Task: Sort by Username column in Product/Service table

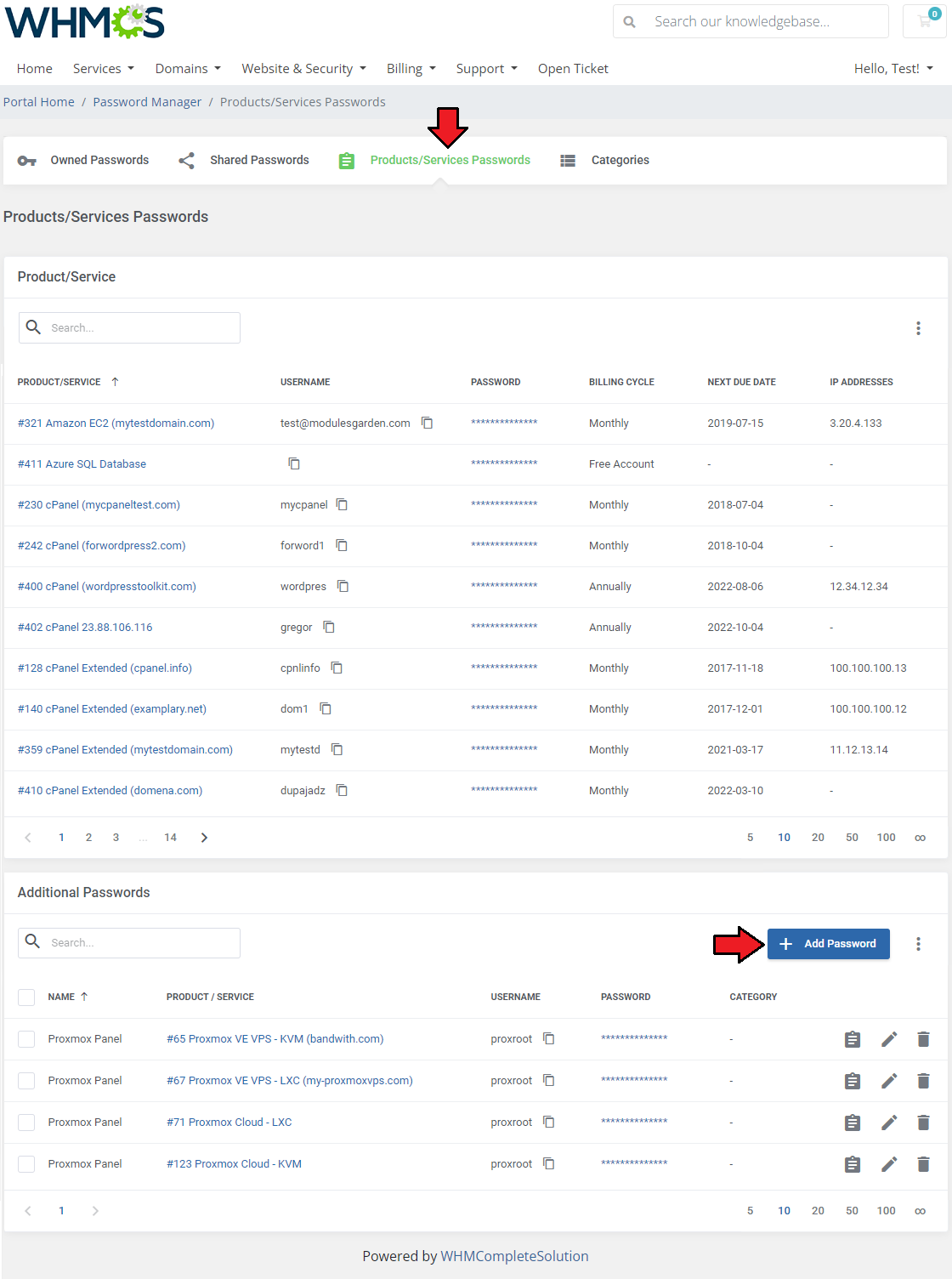Action: (x=305, y=382)
